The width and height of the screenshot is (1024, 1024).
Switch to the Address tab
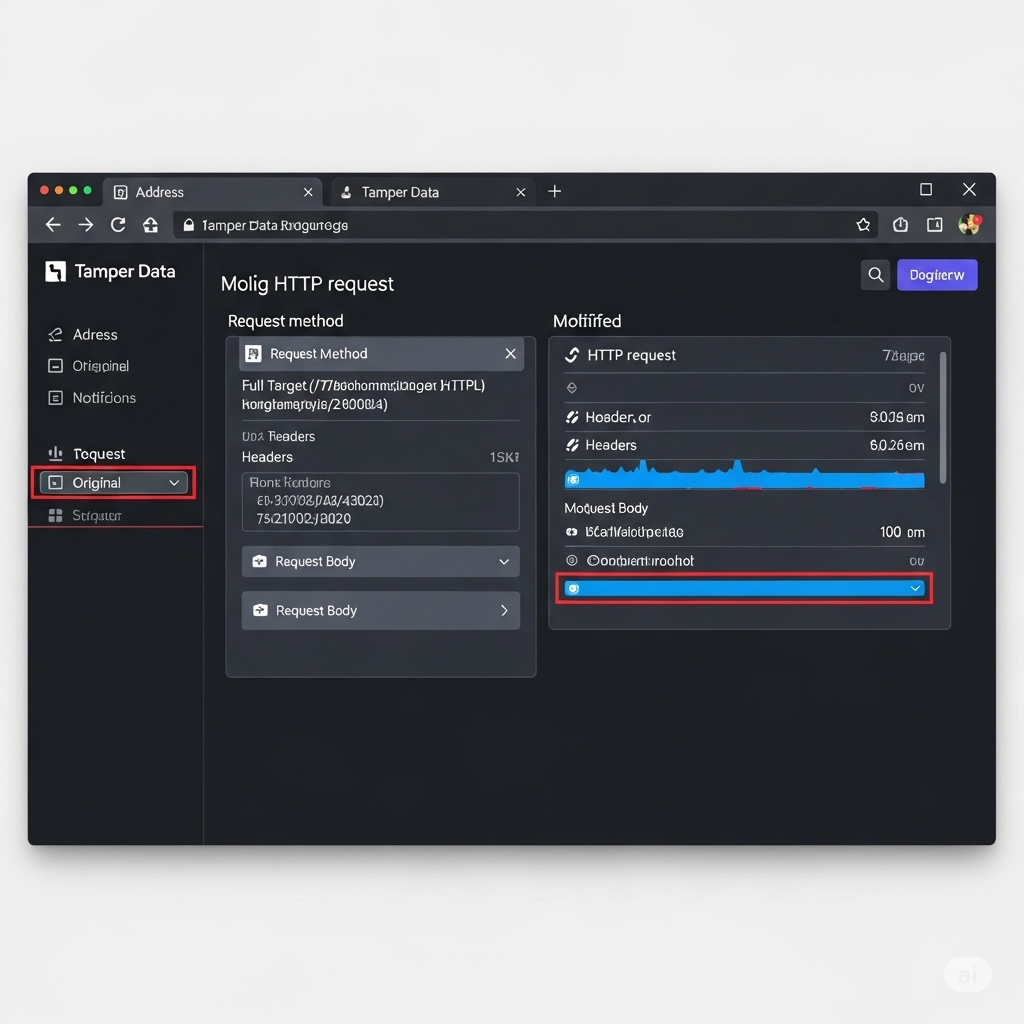coord(213,192)
